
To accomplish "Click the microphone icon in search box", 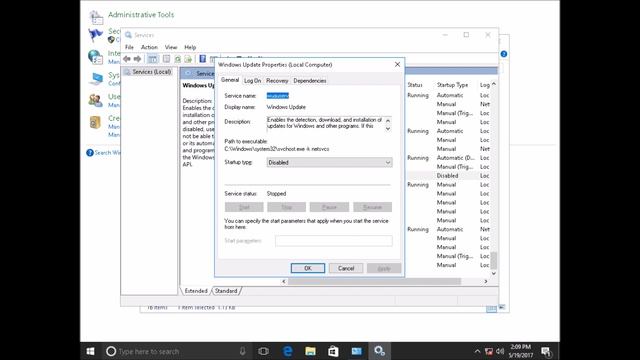I will (x=242, y=351).
